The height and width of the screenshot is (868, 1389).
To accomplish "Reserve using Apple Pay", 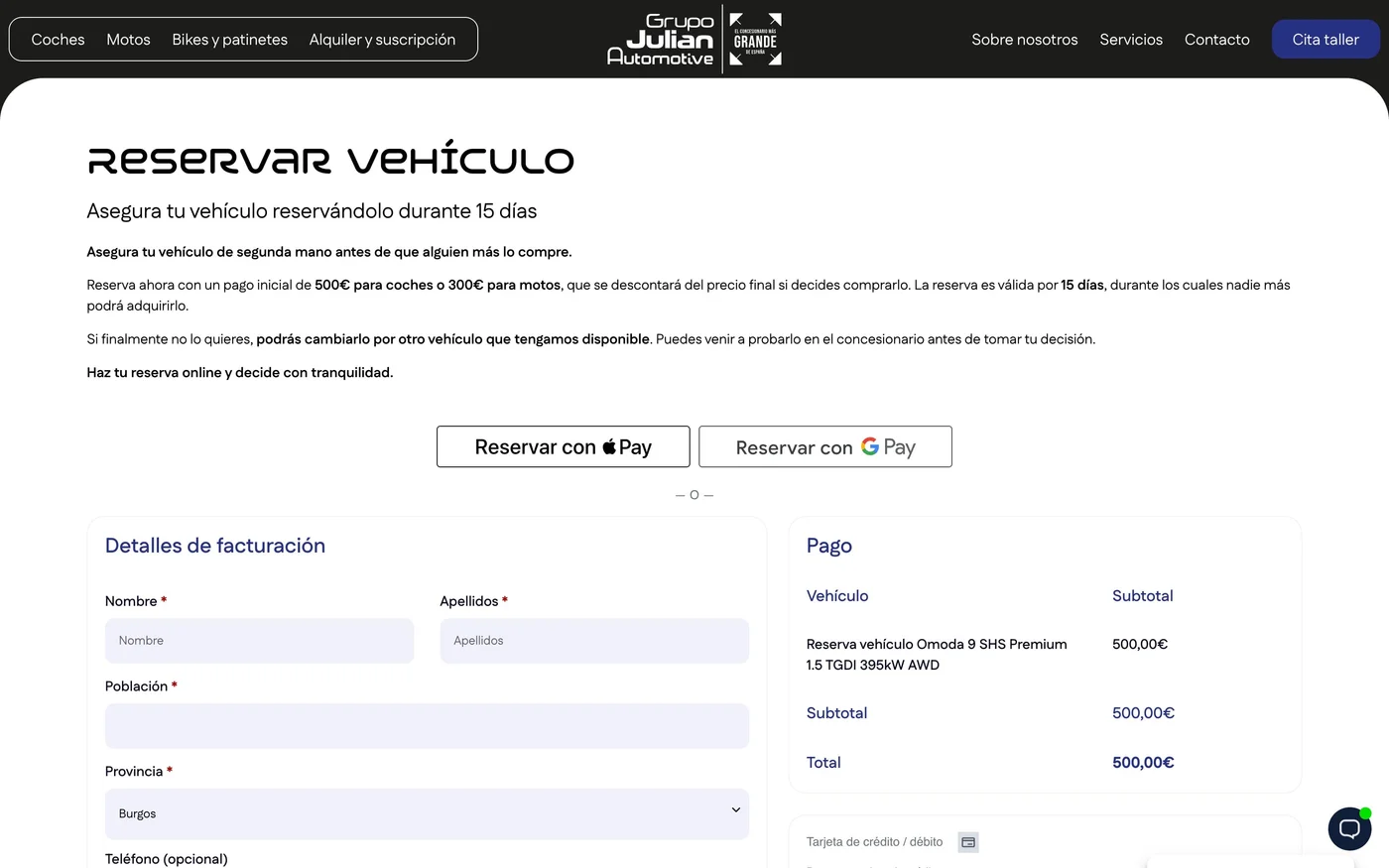I will point(563,446).
